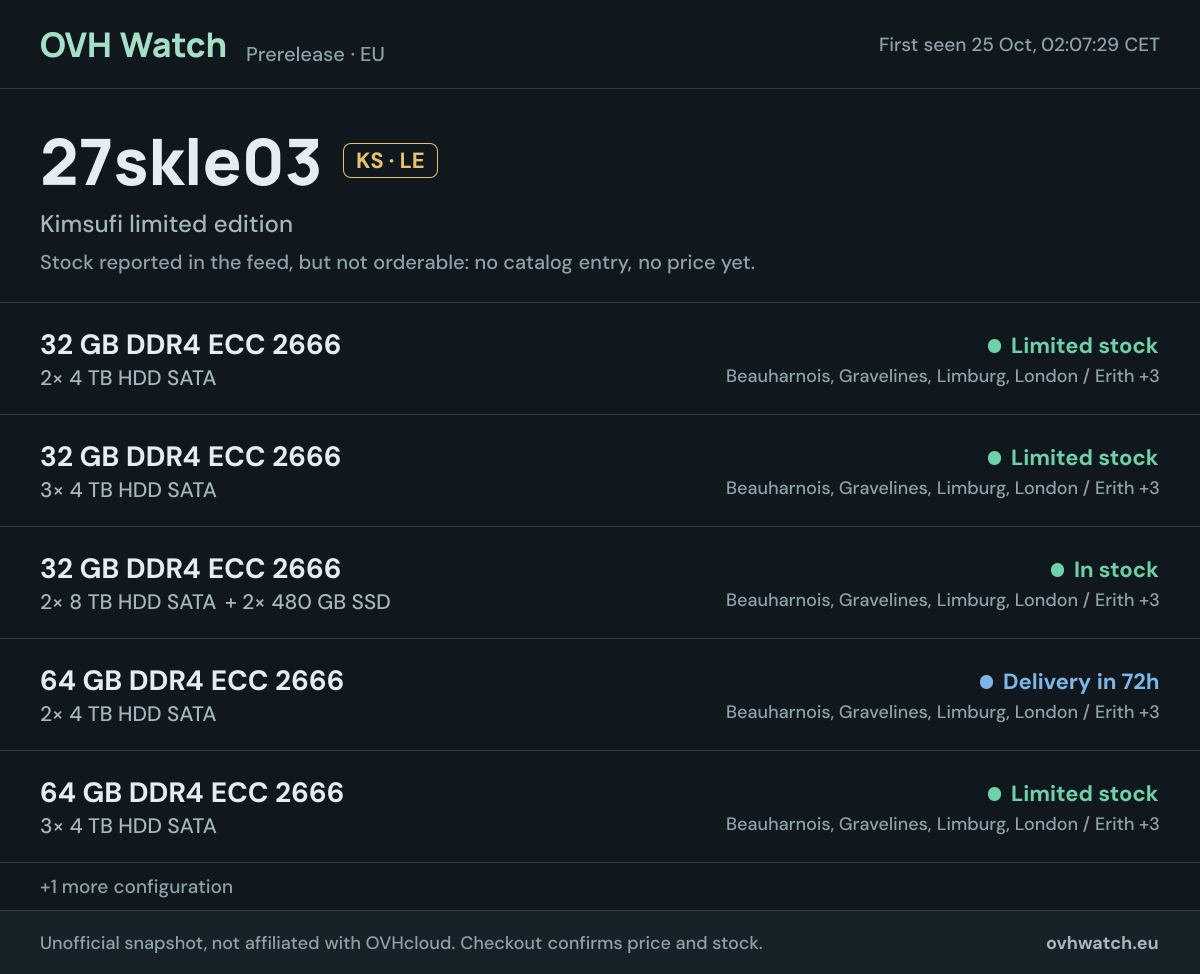Click the First seen 25 Oct timestamp

coord(1019,45)
